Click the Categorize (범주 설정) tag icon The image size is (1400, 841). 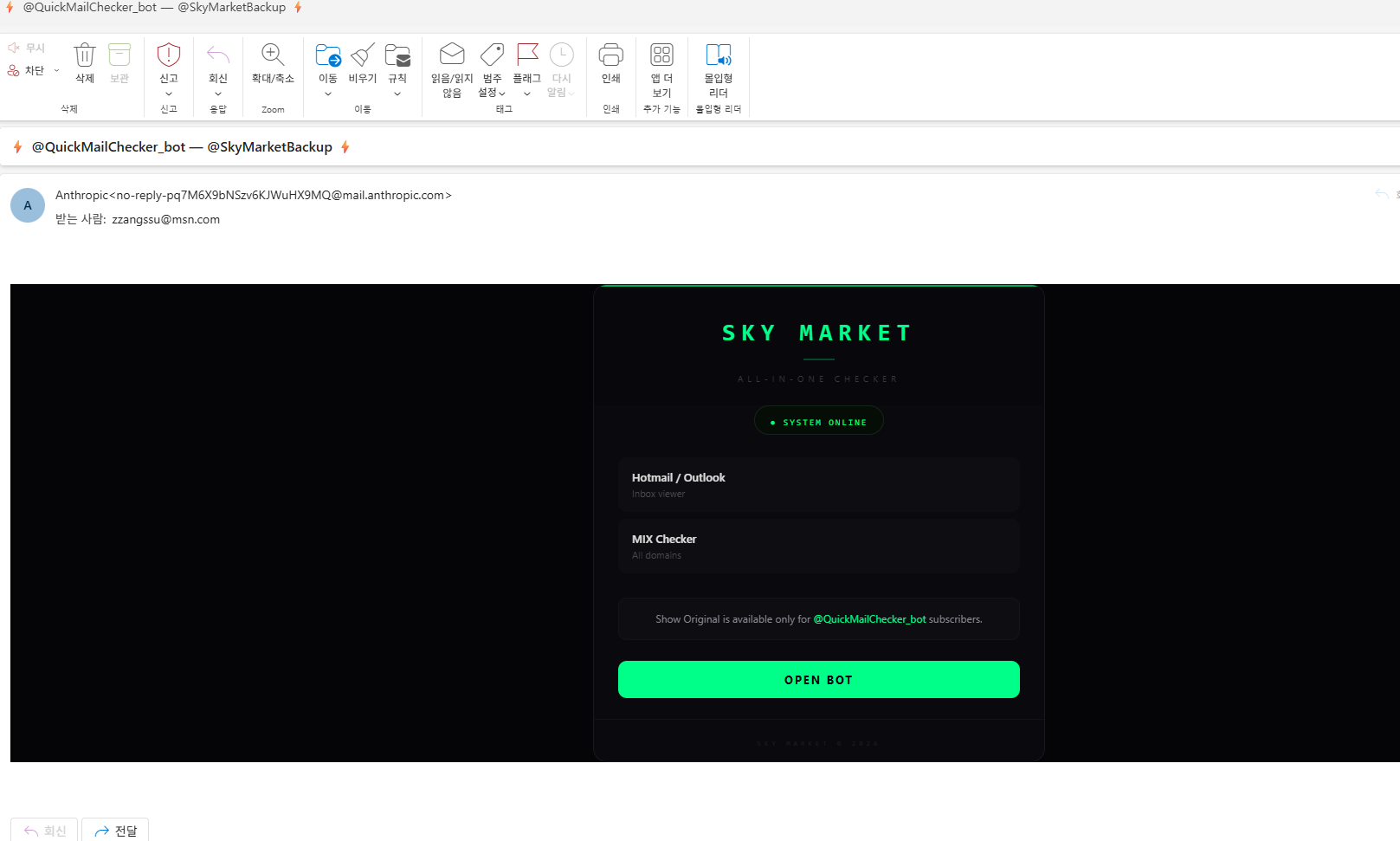click(492, 55)
